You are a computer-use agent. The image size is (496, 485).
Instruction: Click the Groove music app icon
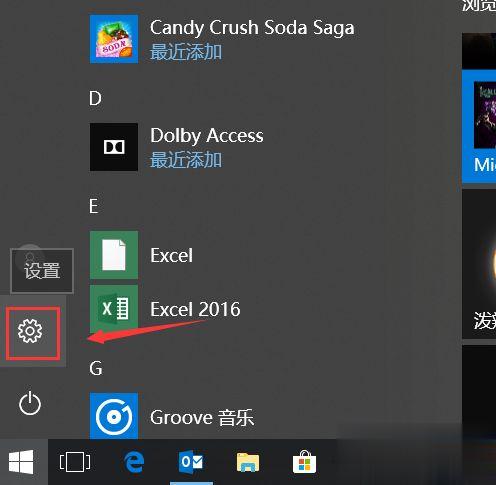(x=114, y=416)
